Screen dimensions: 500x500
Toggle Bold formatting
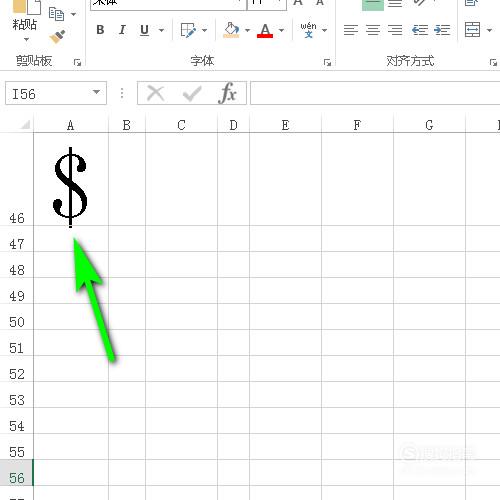coord(100,30)
